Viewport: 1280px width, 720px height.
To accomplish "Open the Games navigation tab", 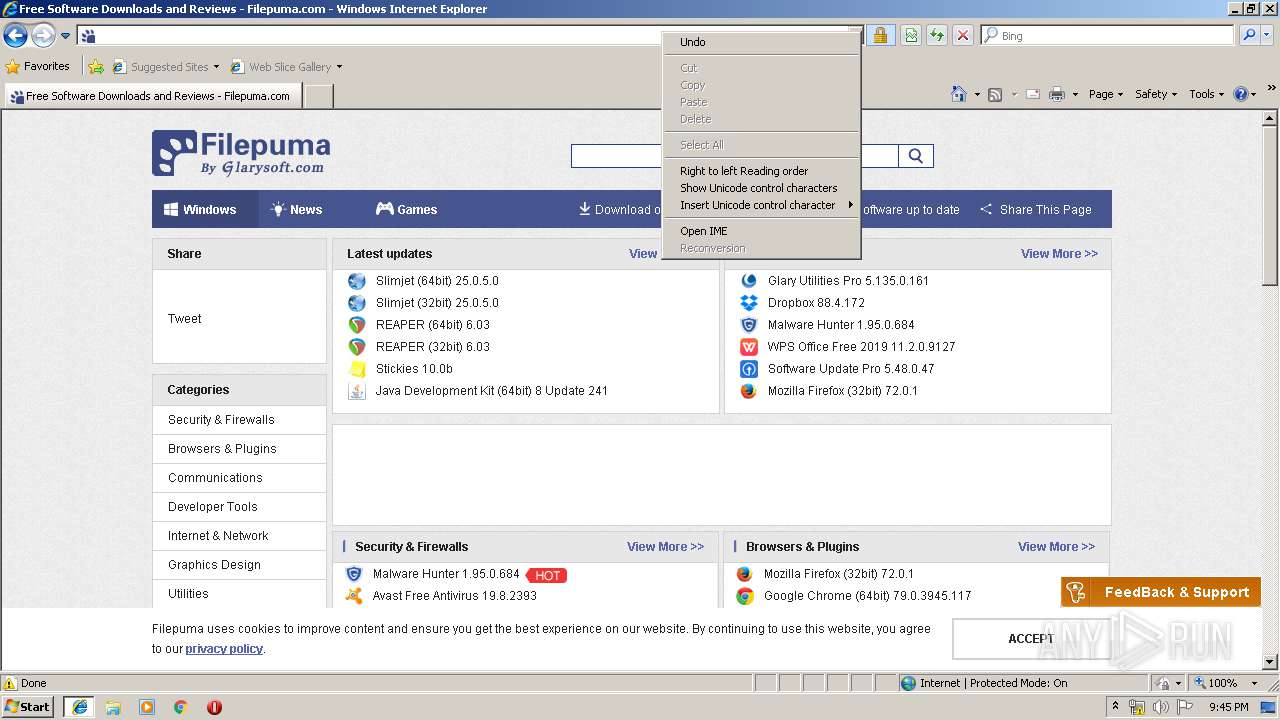I will pos(406,209).
